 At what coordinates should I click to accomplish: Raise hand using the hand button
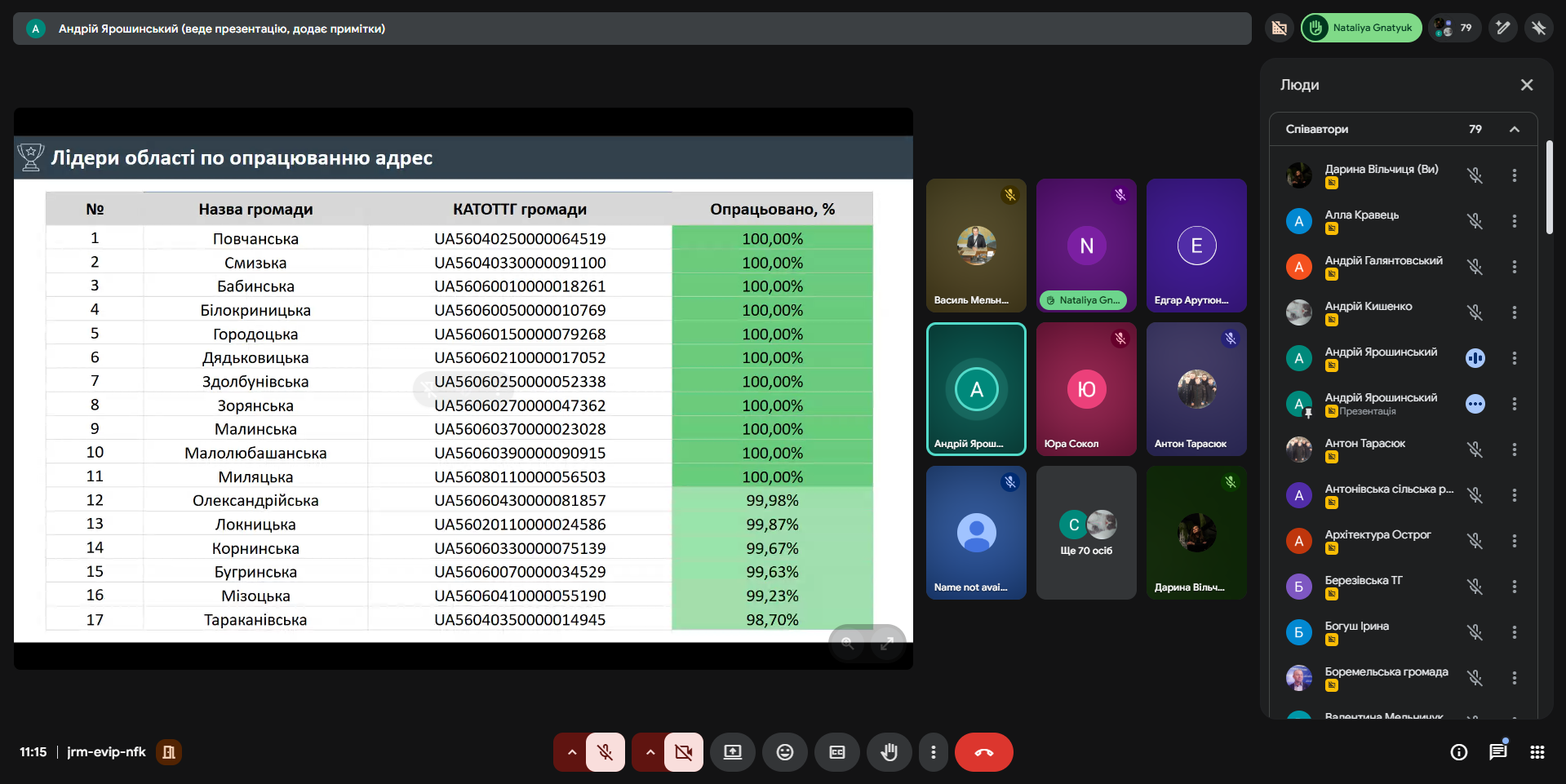889,752
